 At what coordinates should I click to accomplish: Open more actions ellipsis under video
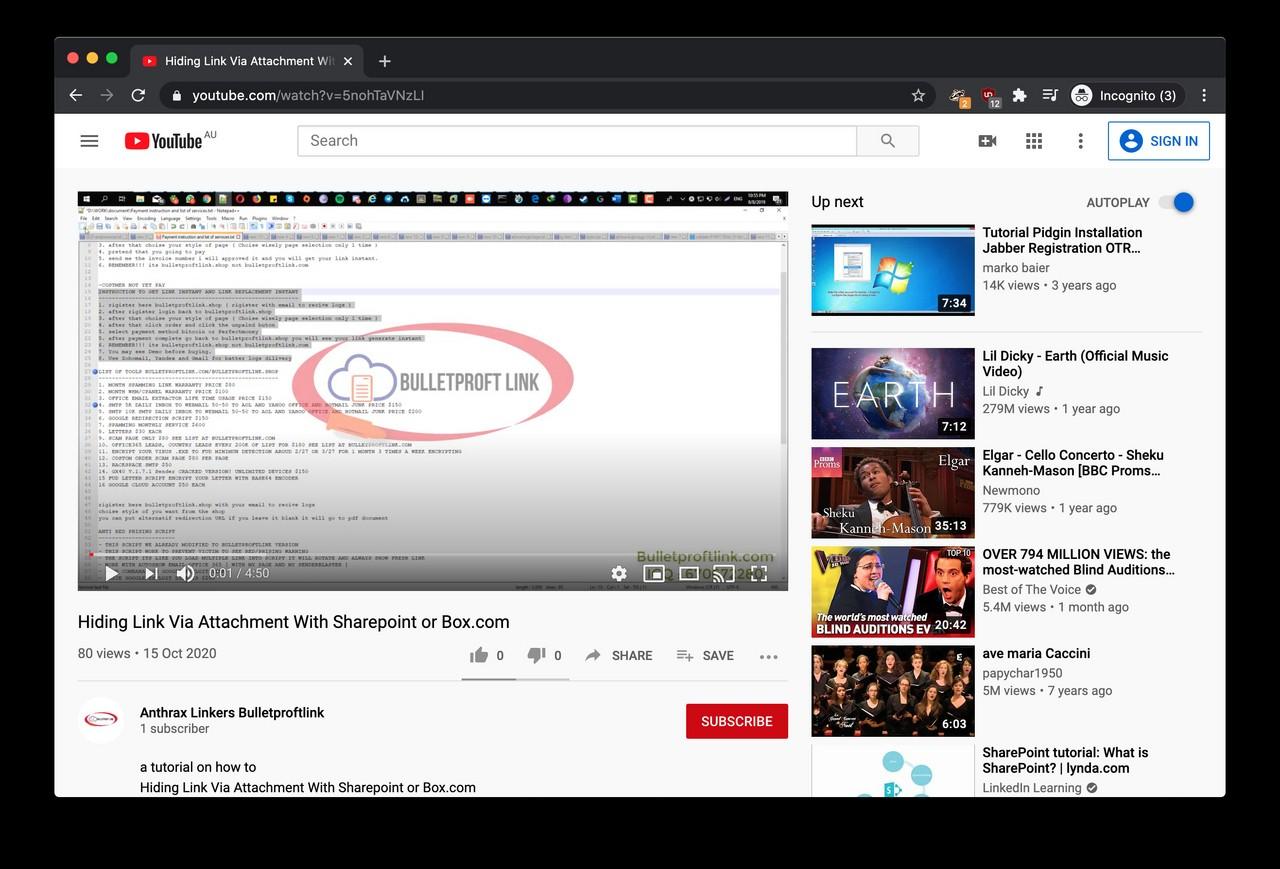click(x=768, y=656)
